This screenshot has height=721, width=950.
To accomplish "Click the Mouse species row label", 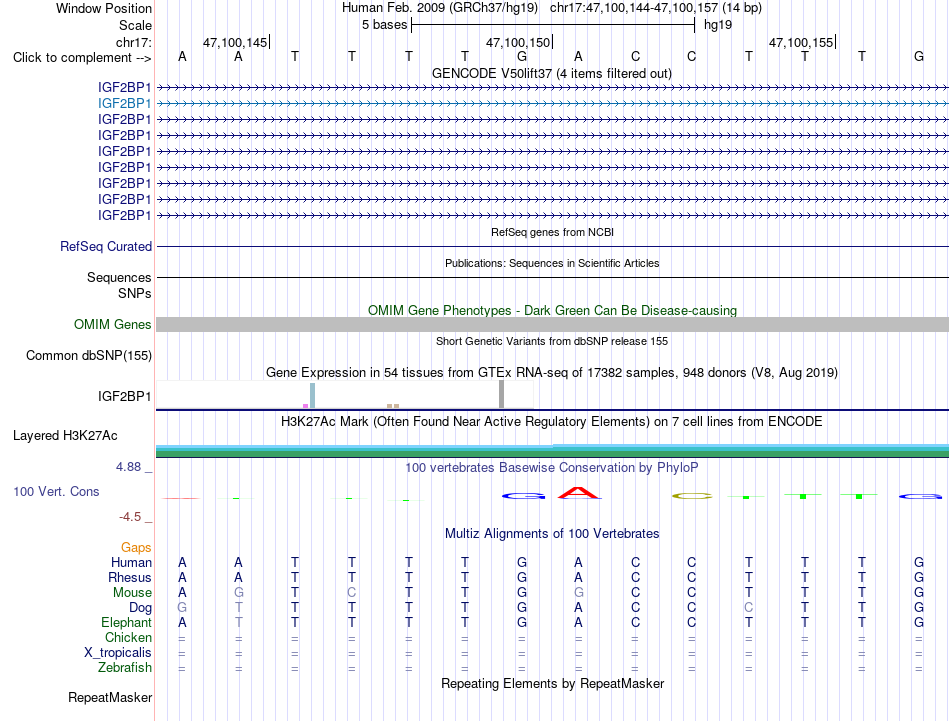I will click(132, 593).
